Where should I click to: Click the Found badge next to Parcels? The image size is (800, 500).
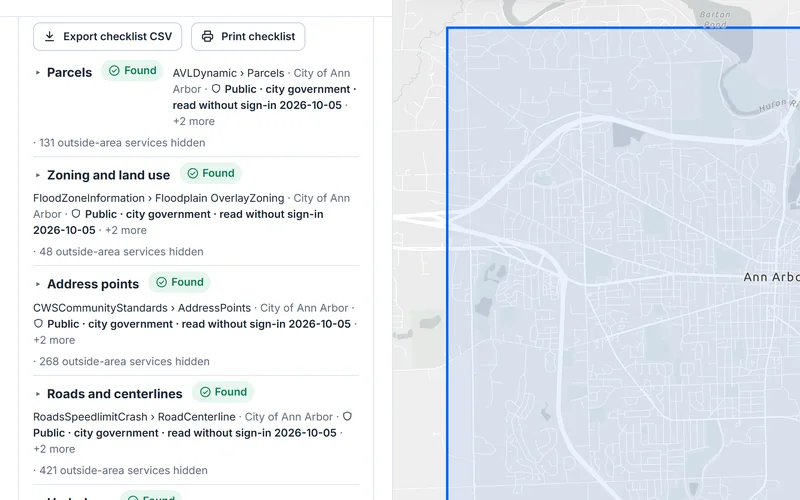pyautogui.click(x=132, y=70)
